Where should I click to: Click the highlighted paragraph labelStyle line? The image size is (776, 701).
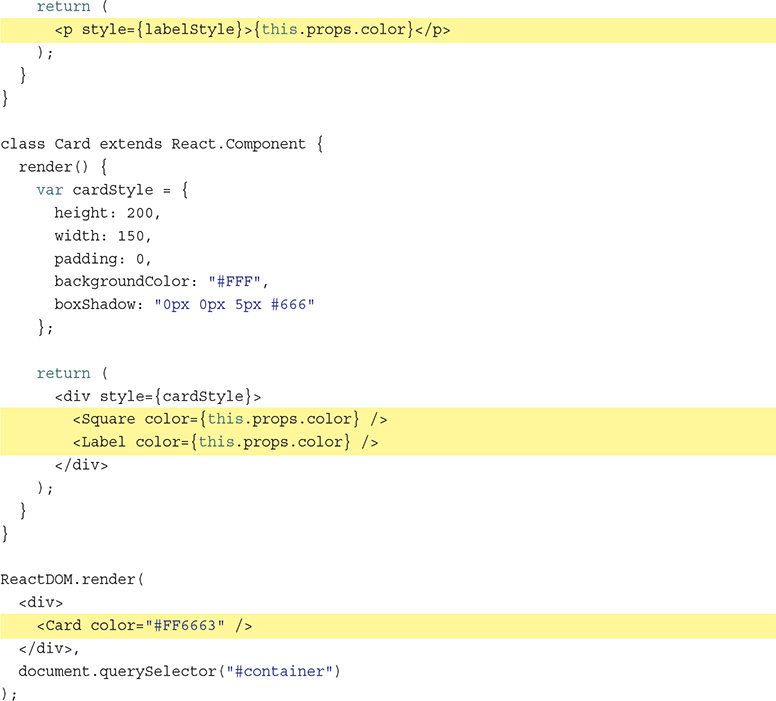pos(252,30)
